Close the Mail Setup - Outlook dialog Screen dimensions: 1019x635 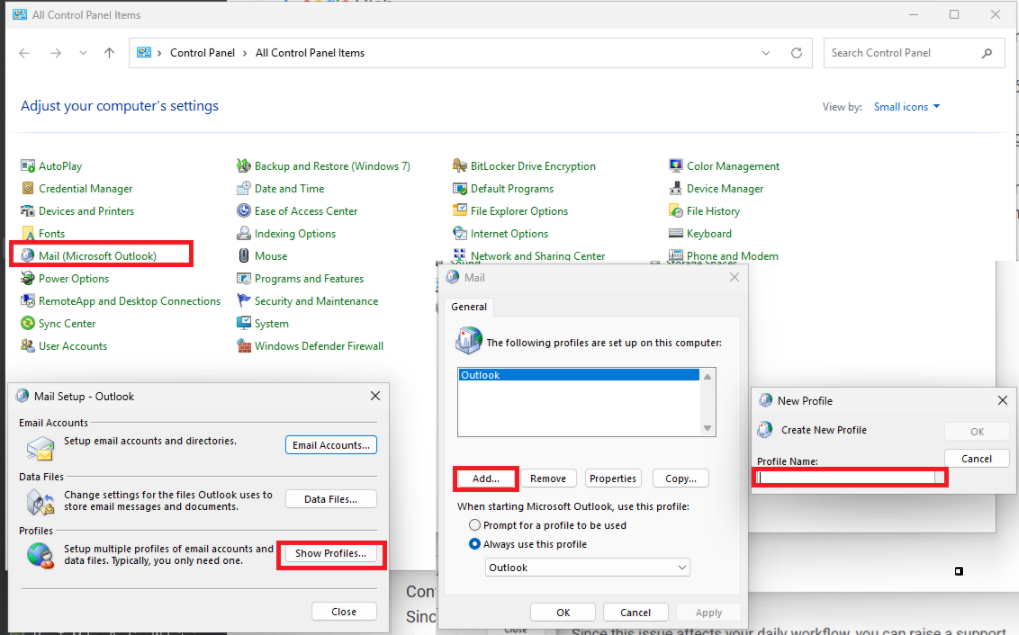point(375,396)
